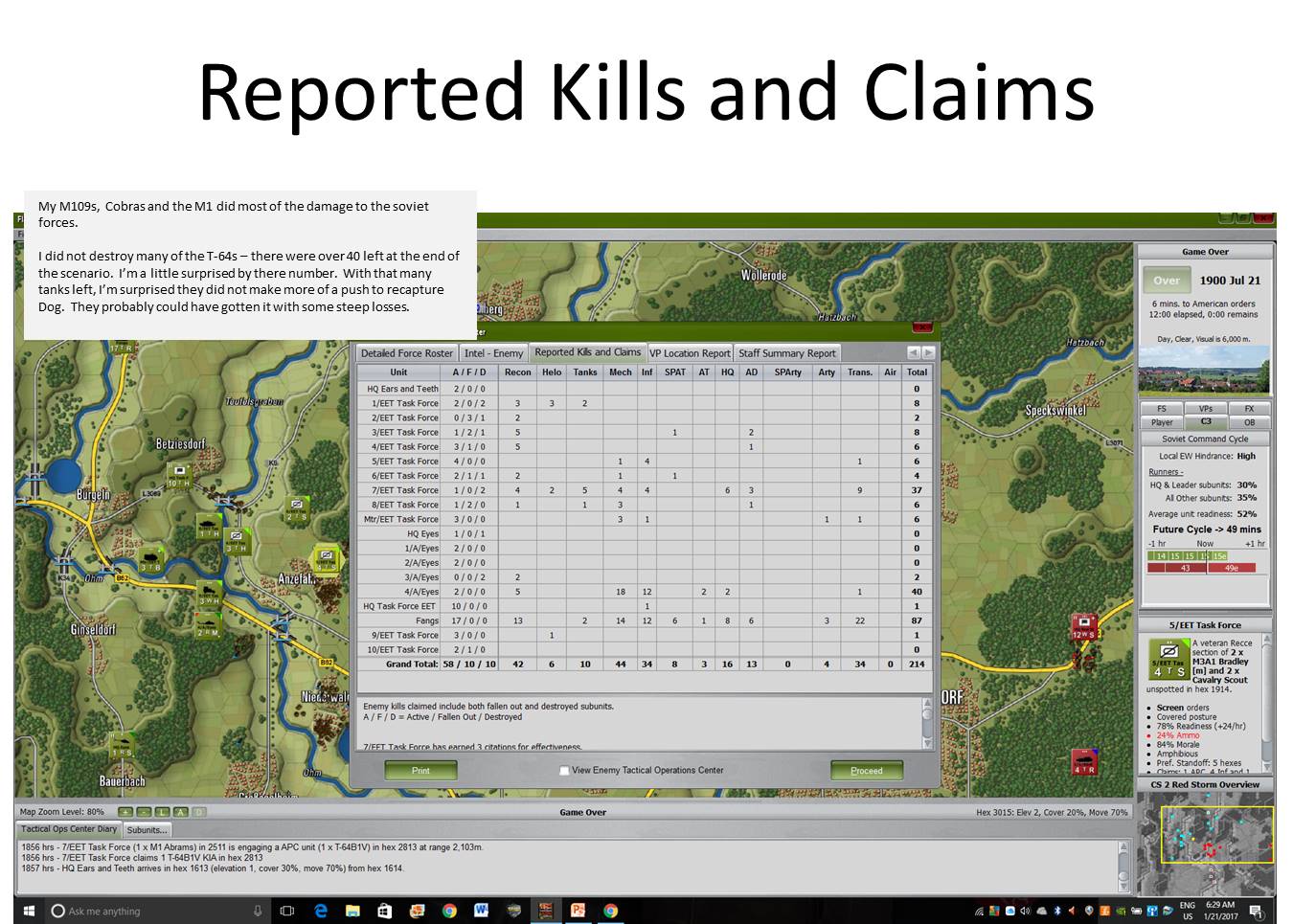Click the Recon column header
The image size is (1293, 924).
517,372
